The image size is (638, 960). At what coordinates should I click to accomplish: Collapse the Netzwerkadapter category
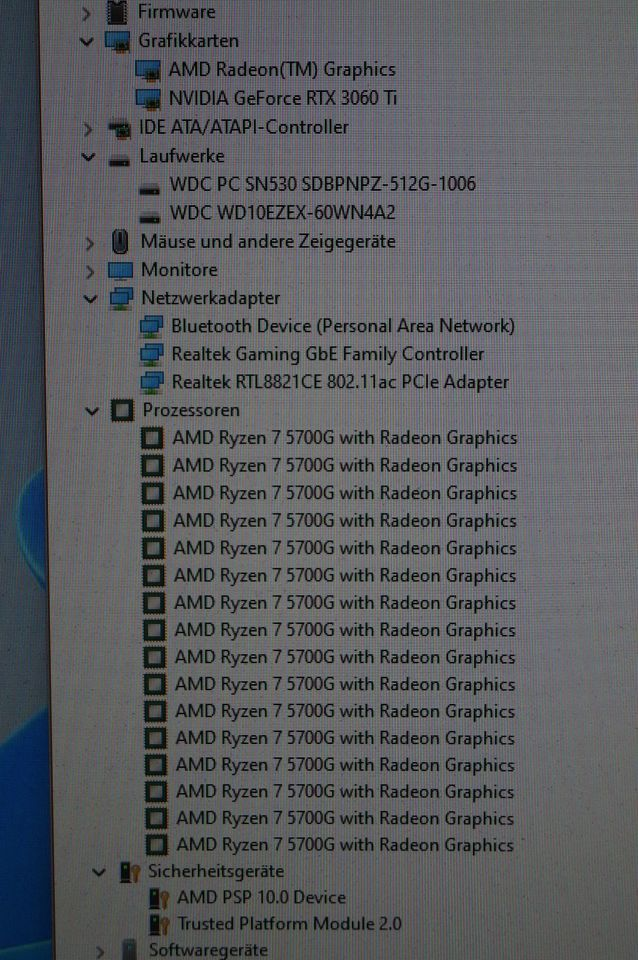click(91, 299)
